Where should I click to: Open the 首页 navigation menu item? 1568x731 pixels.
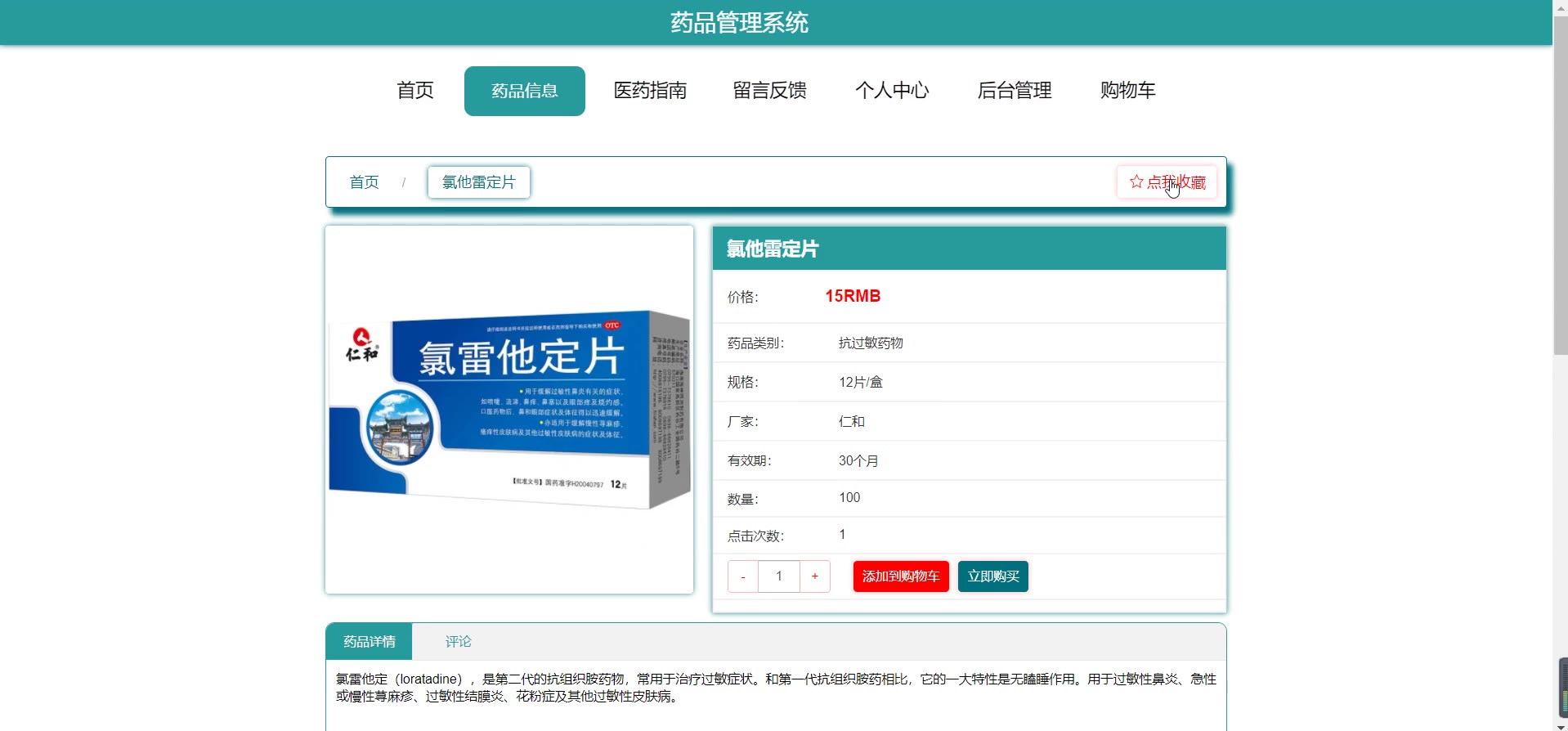(x=415, y=91)
